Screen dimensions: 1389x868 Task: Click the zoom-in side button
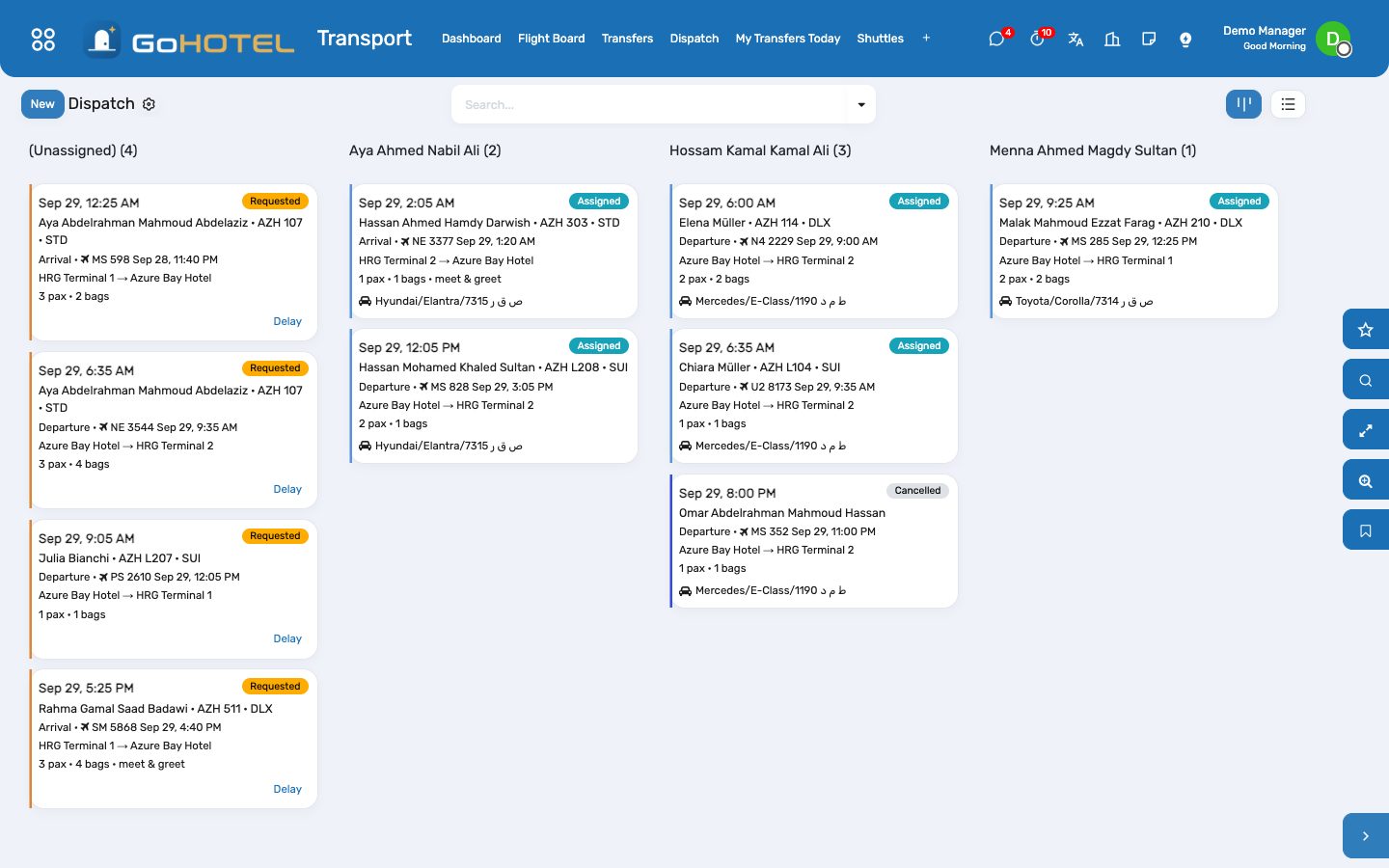pos(1366,480)
